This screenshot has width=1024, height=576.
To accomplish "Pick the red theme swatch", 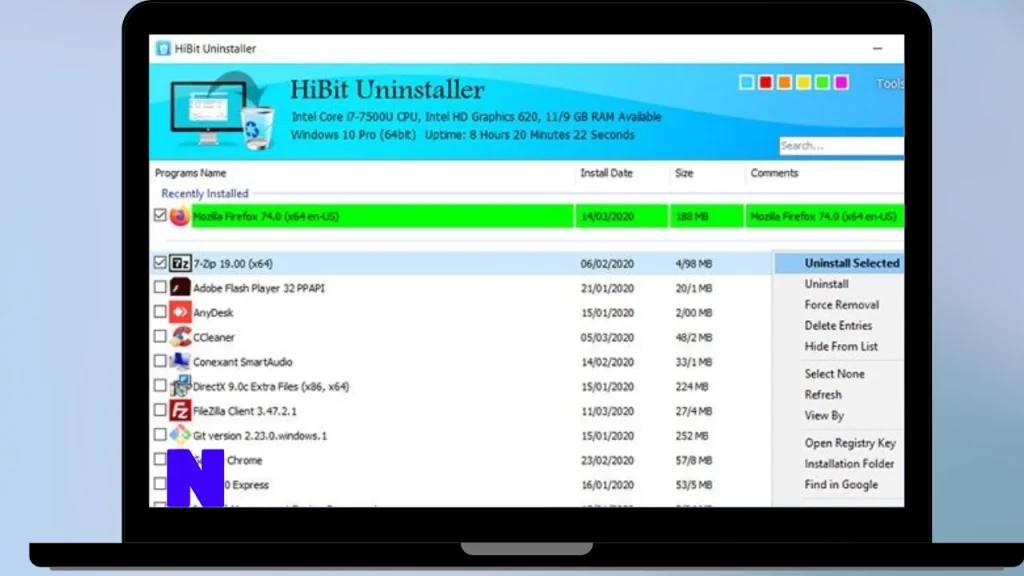I will 765,82.
